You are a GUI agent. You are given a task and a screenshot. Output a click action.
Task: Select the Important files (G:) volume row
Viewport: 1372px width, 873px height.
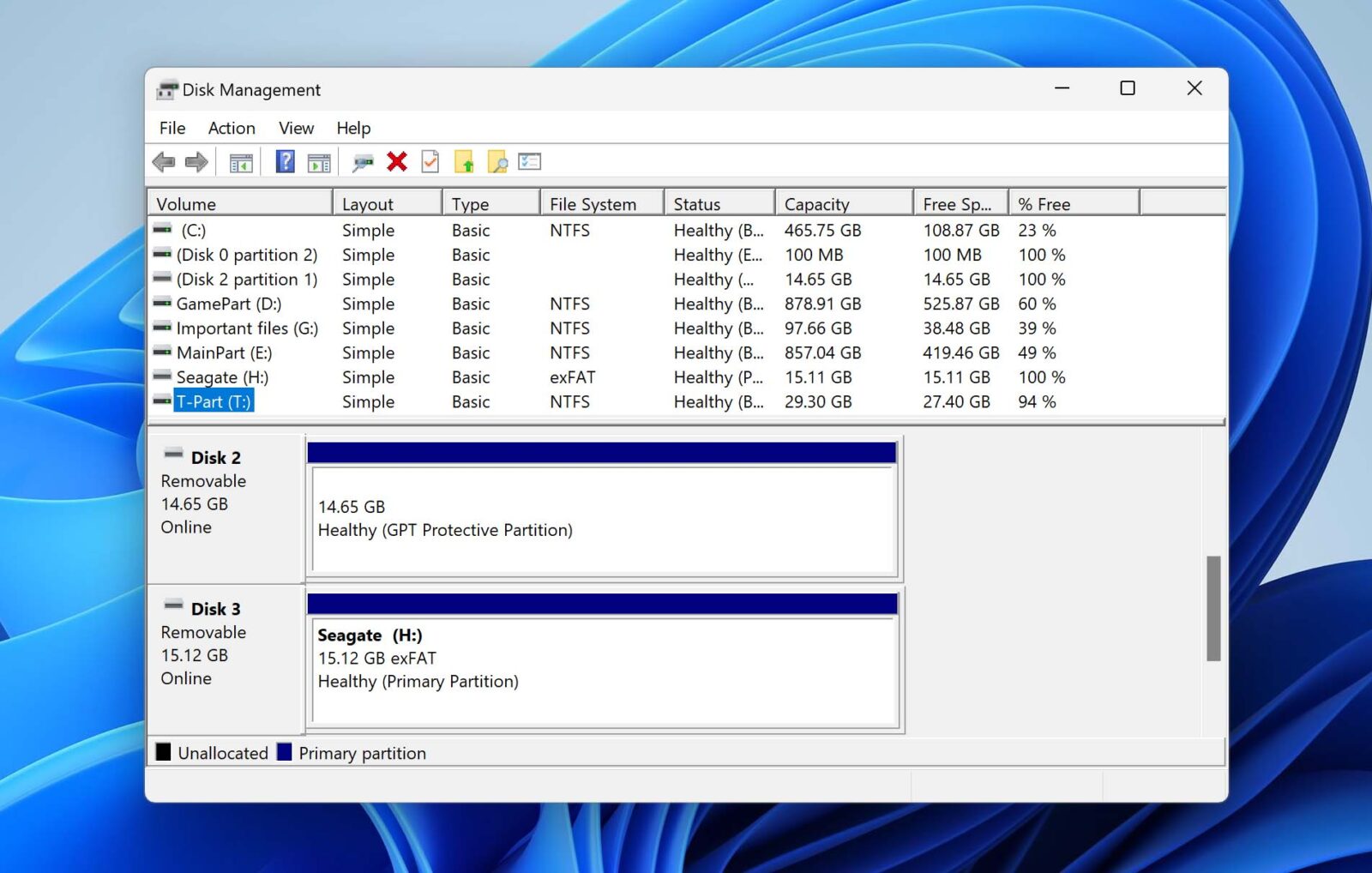coord(246,328)
